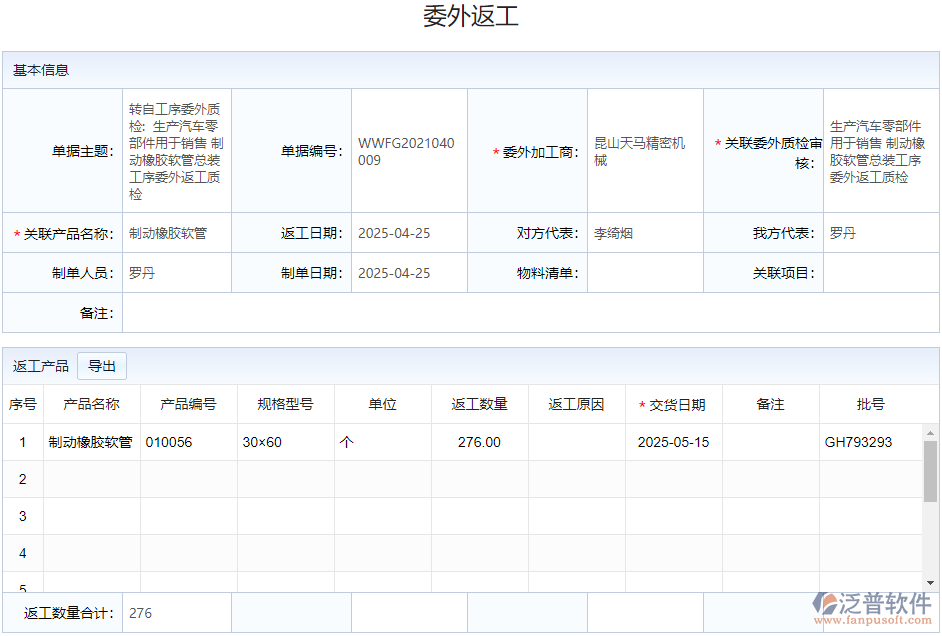Screen dimensions: 942x636
Task: Click the 单据编号 value WWFG2021040009
Action: pos(408,152)
